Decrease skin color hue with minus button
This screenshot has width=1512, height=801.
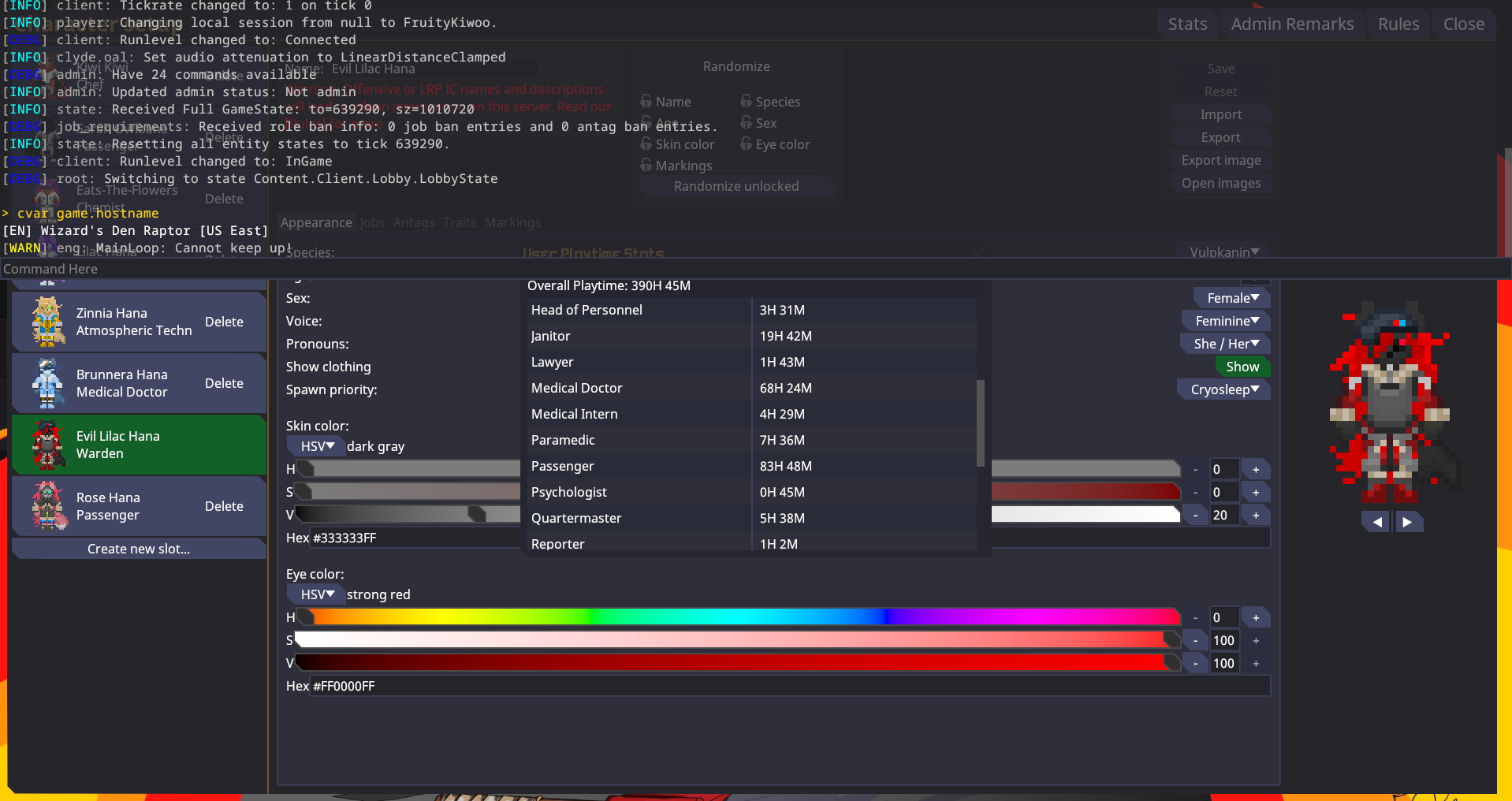pos(1195,470)
